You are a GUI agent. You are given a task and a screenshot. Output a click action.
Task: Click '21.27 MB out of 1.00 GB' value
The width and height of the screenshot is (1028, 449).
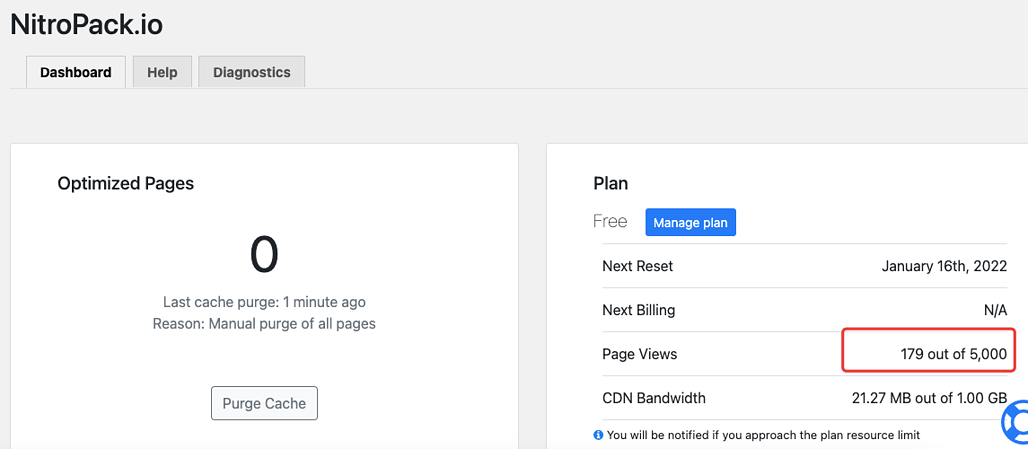tap(930, 398)
